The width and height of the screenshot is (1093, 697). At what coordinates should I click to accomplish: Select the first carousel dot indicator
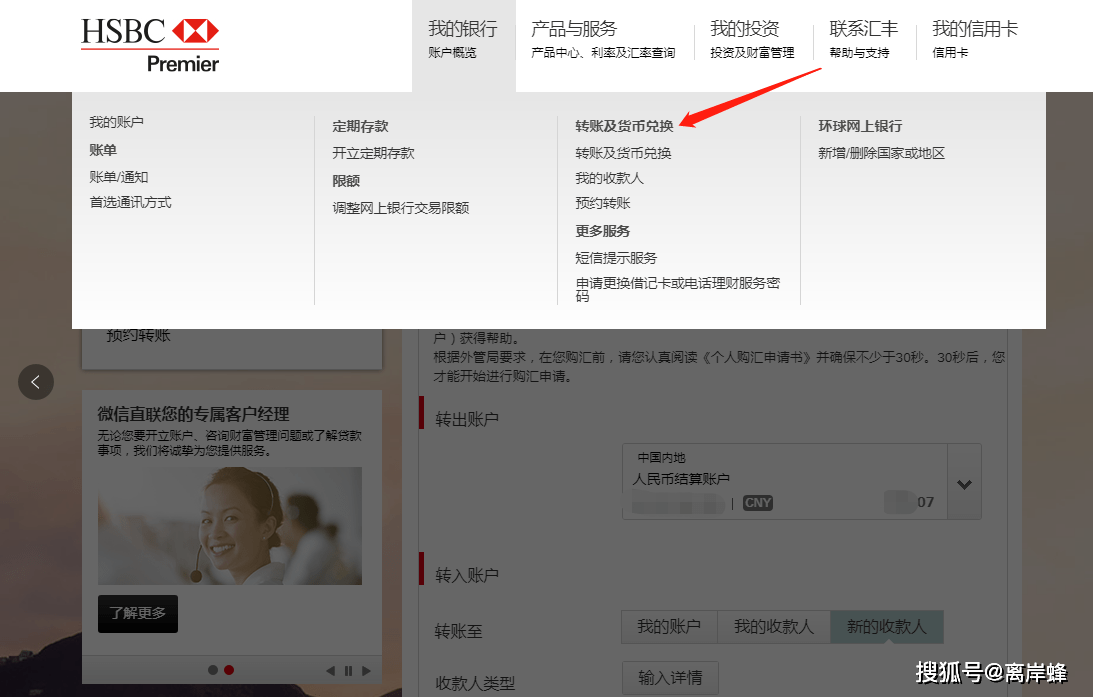point(213,670)
